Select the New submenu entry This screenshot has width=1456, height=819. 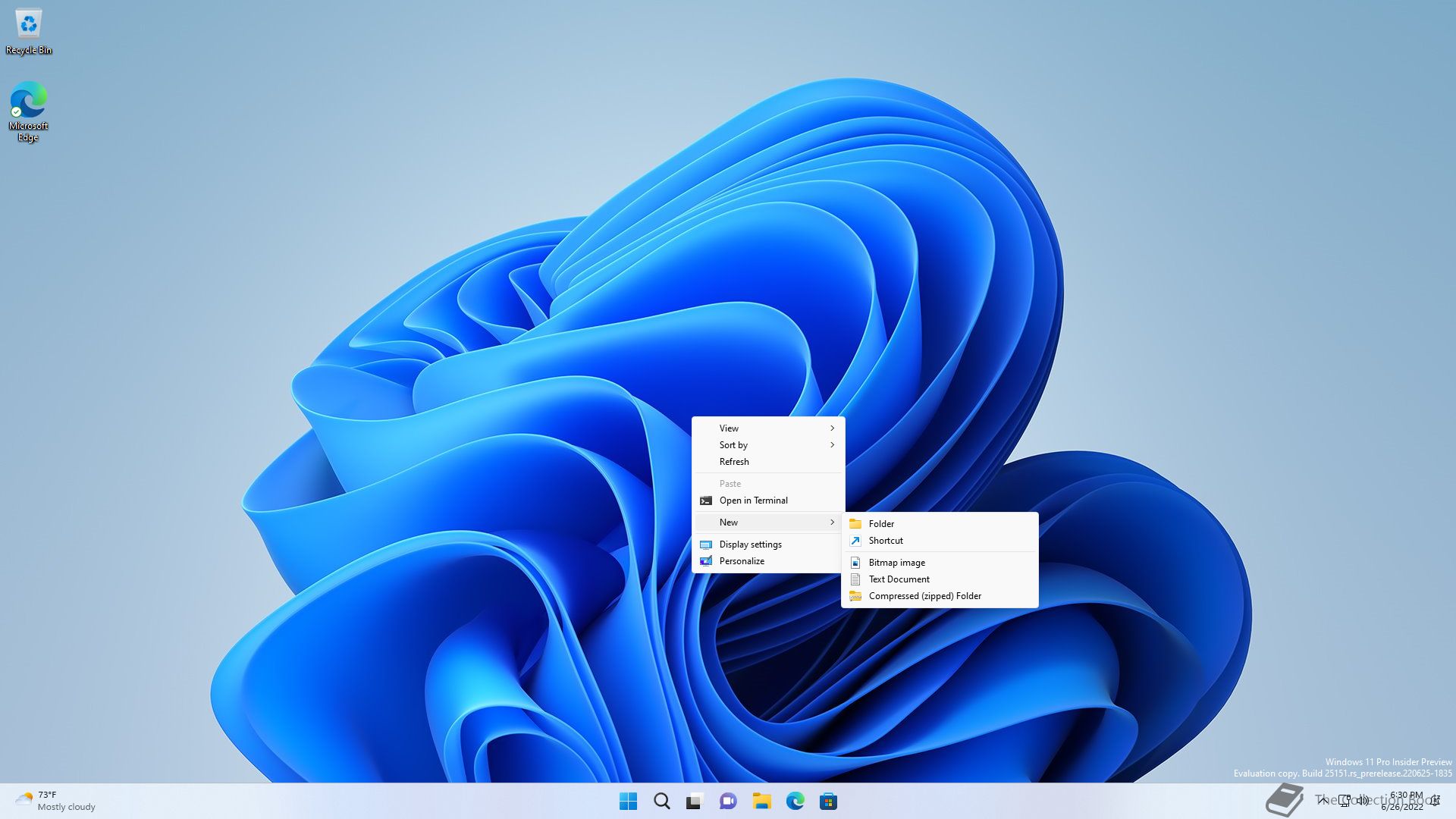pyautogui.click(x=768, y=522)
